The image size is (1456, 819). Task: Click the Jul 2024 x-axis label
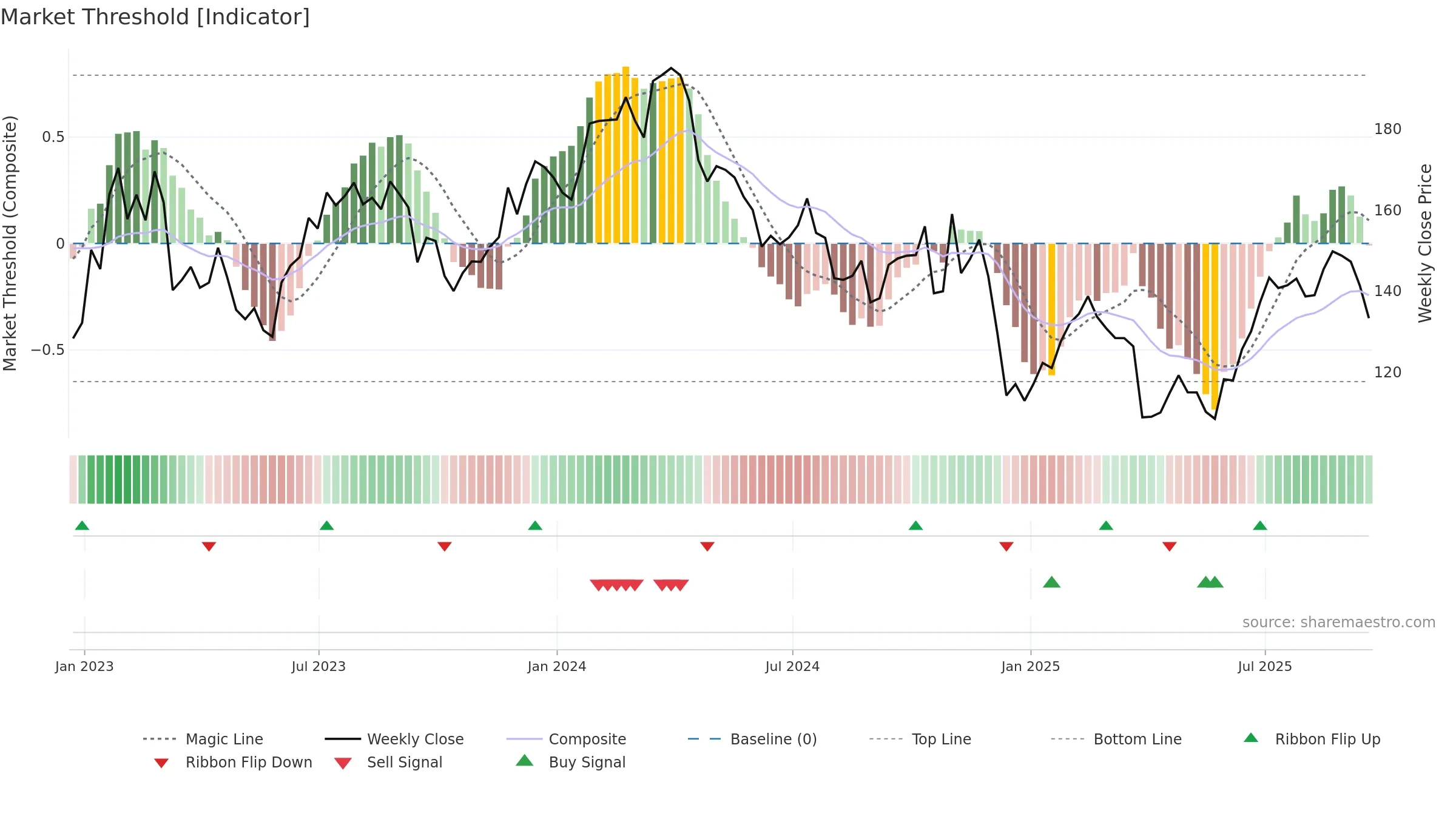792,667
